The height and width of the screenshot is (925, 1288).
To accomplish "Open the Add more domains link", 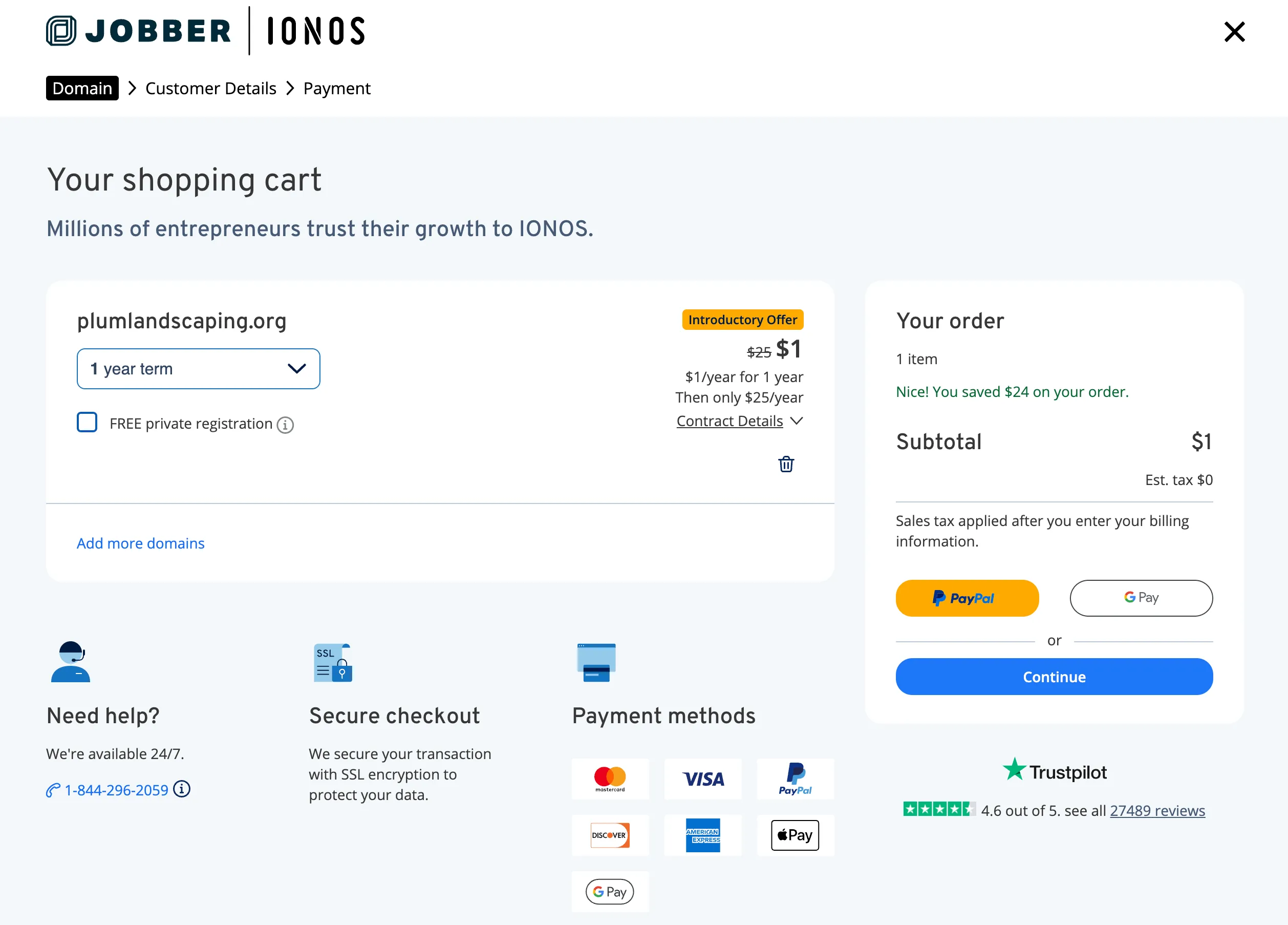I will [x=140, y=543].
